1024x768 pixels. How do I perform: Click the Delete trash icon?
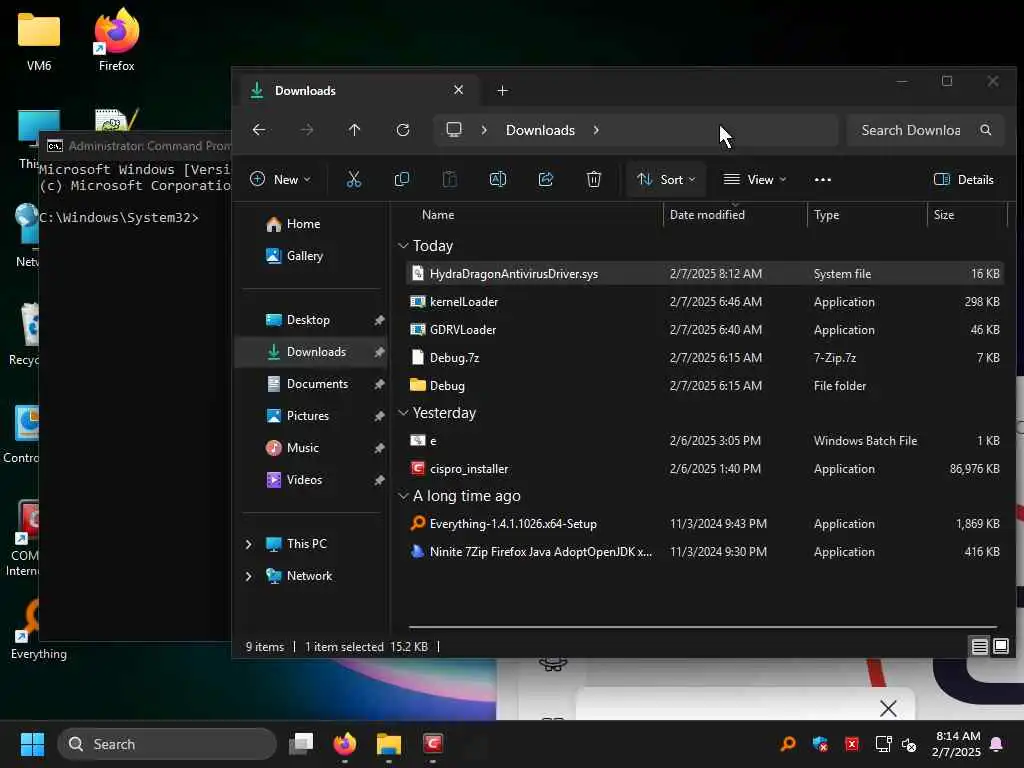[594, 180]
